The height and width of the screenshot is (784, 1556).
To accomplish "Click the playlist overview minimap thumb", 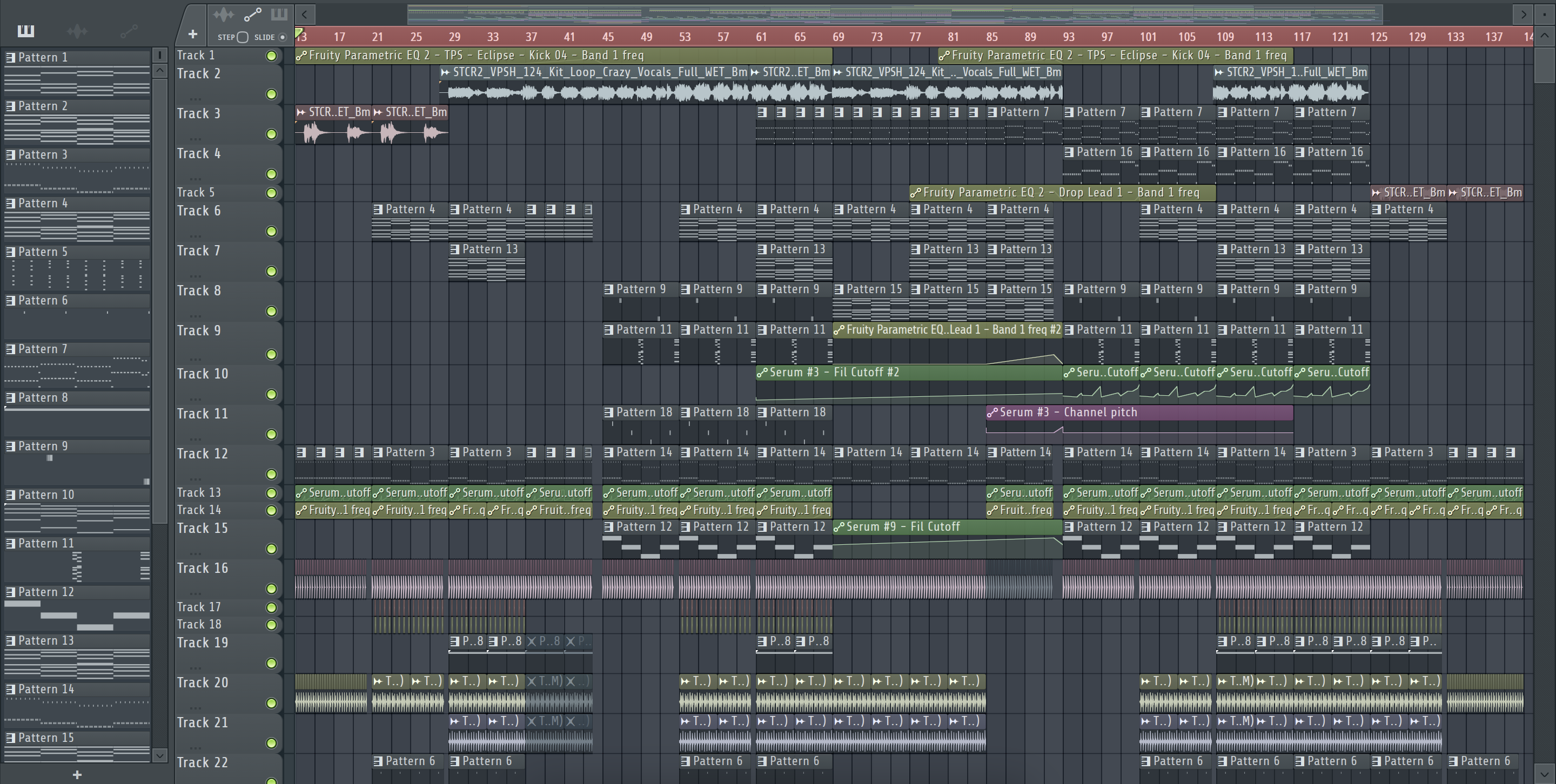I will [895, 14].
